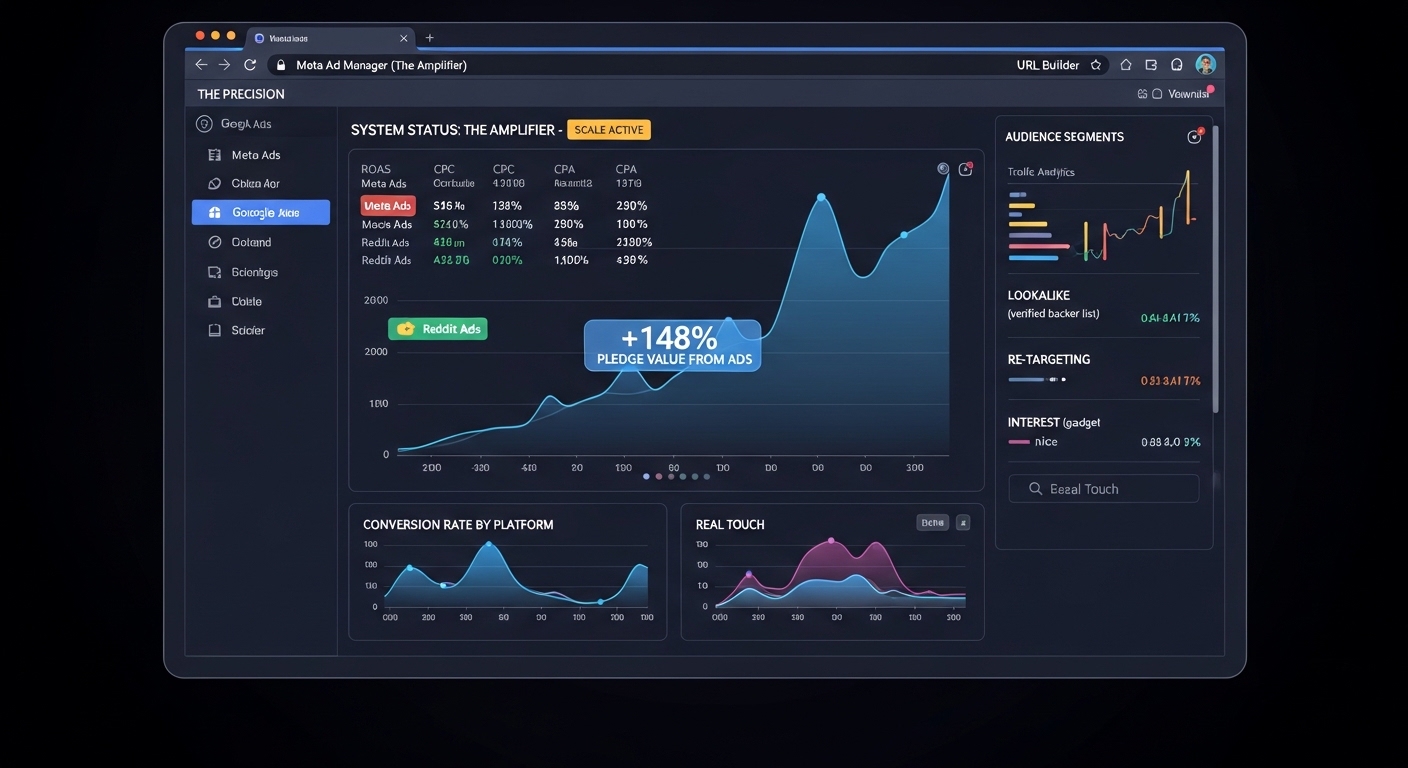This screenshot has width=1408, height=768.
Task: Toggle the Reddit Ads green chart label
Action: (x=438, y=329)
